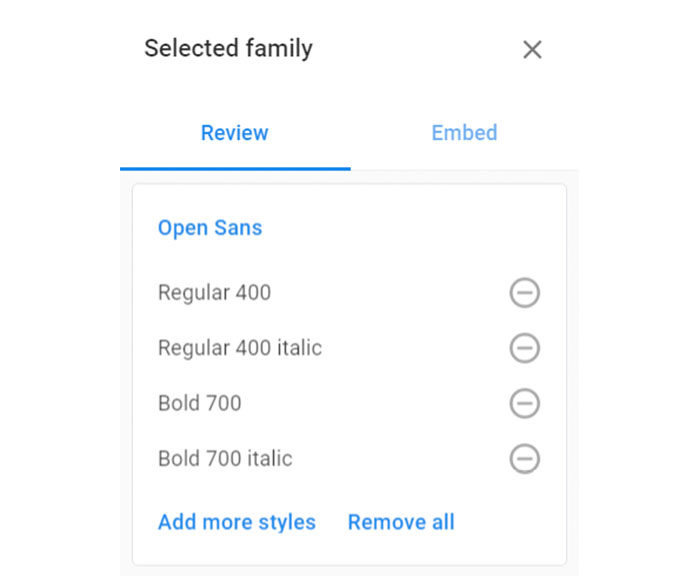
Task: Open the Embed tab
Action: pos(464,133)
